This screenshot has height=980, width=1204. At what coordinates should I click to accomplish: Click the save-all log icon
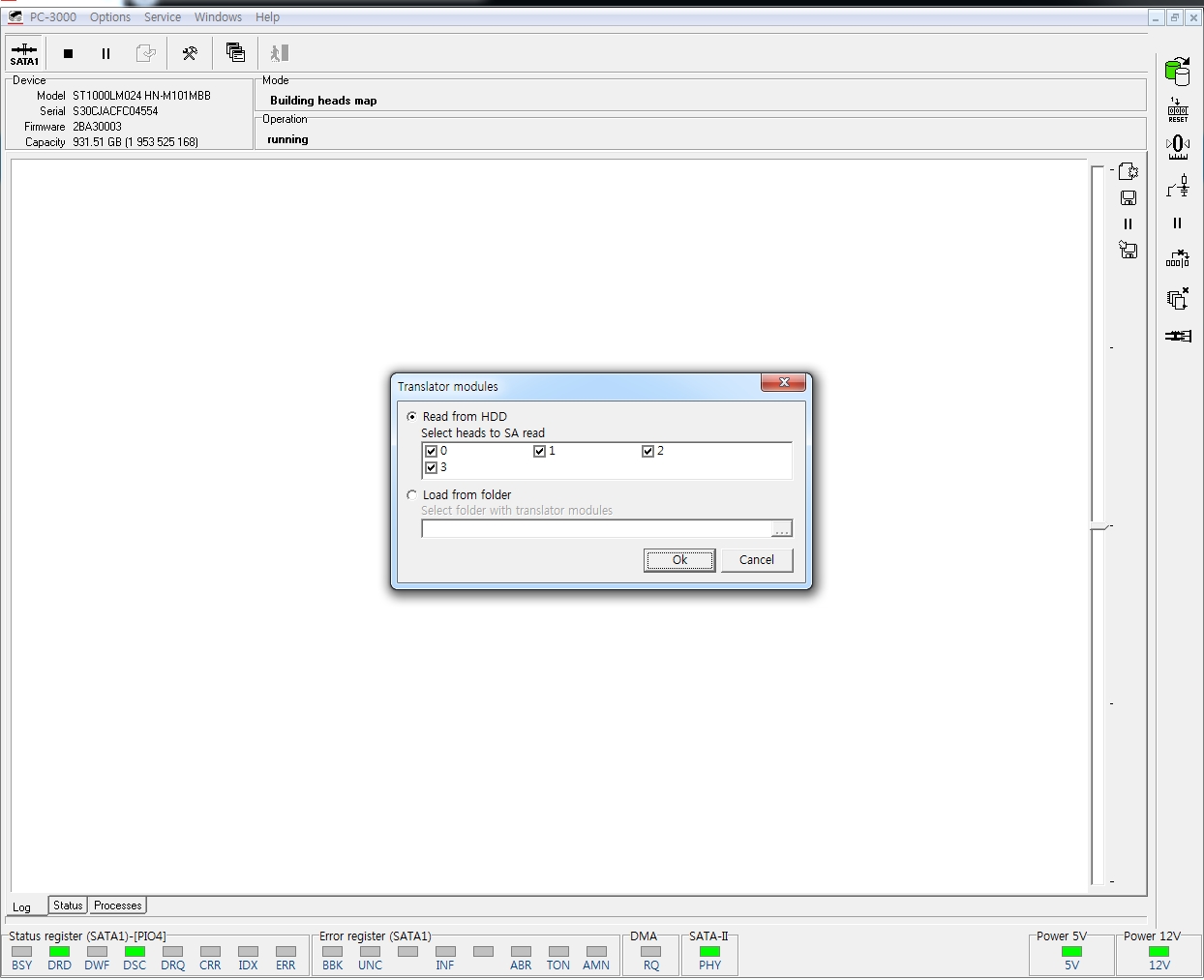click(x=1128, y=250)
